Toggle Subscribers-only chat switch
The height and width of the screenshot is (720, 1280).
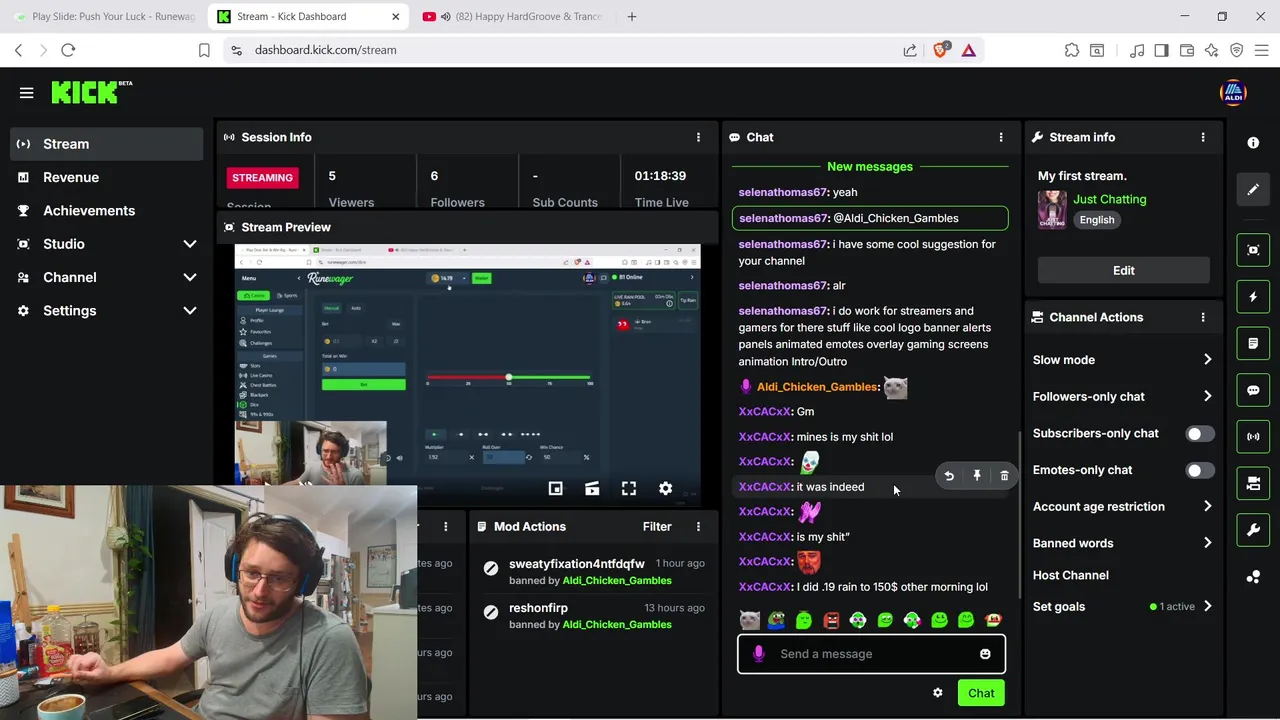click(1200, 433)
